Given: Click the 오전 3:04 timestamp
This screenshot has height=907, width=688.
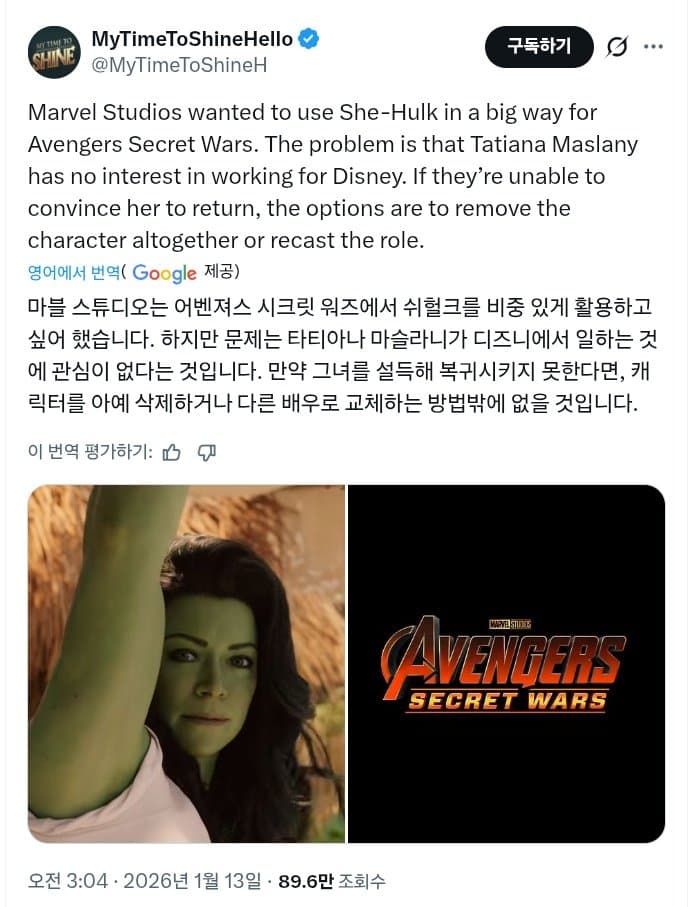Looking at the screenshot, I should point(68,881).
